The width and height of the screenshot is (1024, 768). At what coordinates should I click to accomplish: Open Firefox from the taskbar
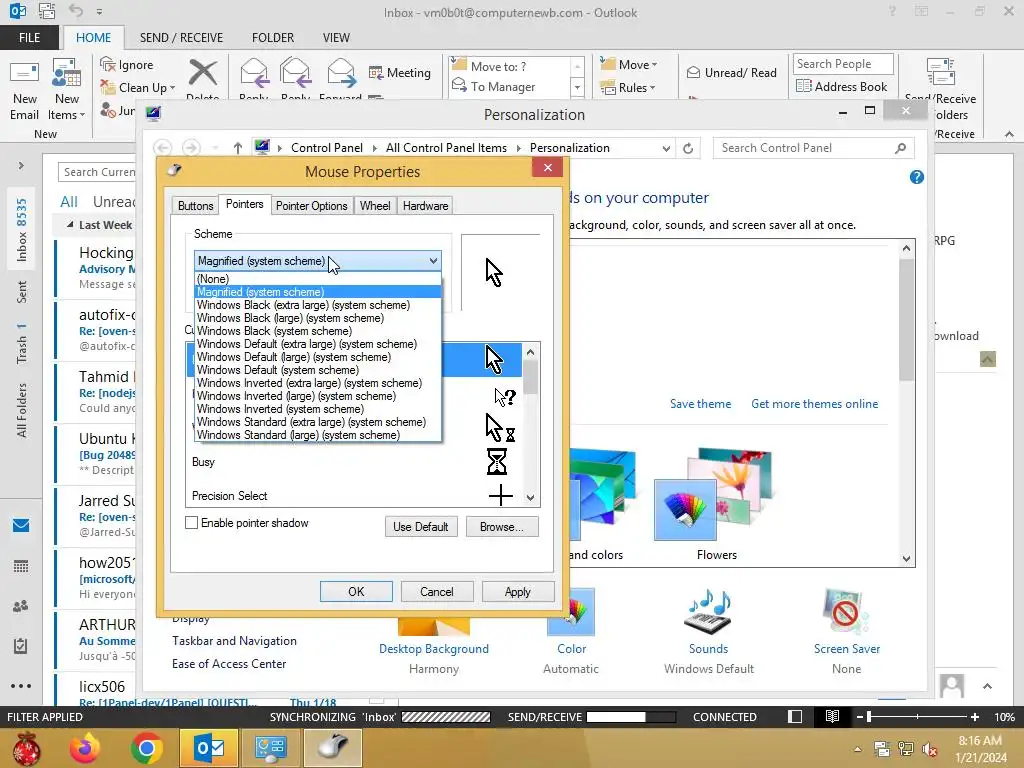85,748
